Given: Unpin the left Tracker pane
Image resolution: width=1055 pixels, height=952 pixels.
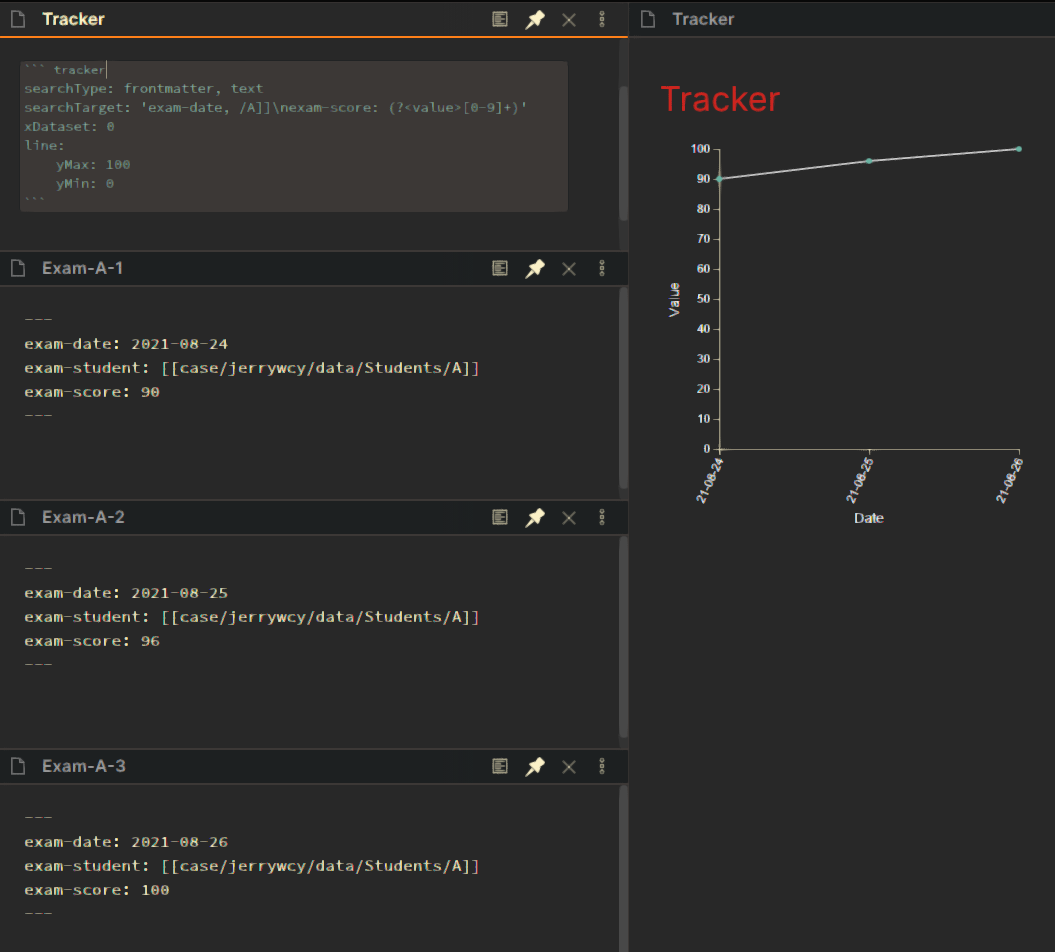Looking at the screenshot, I should (x=535, y=20).
